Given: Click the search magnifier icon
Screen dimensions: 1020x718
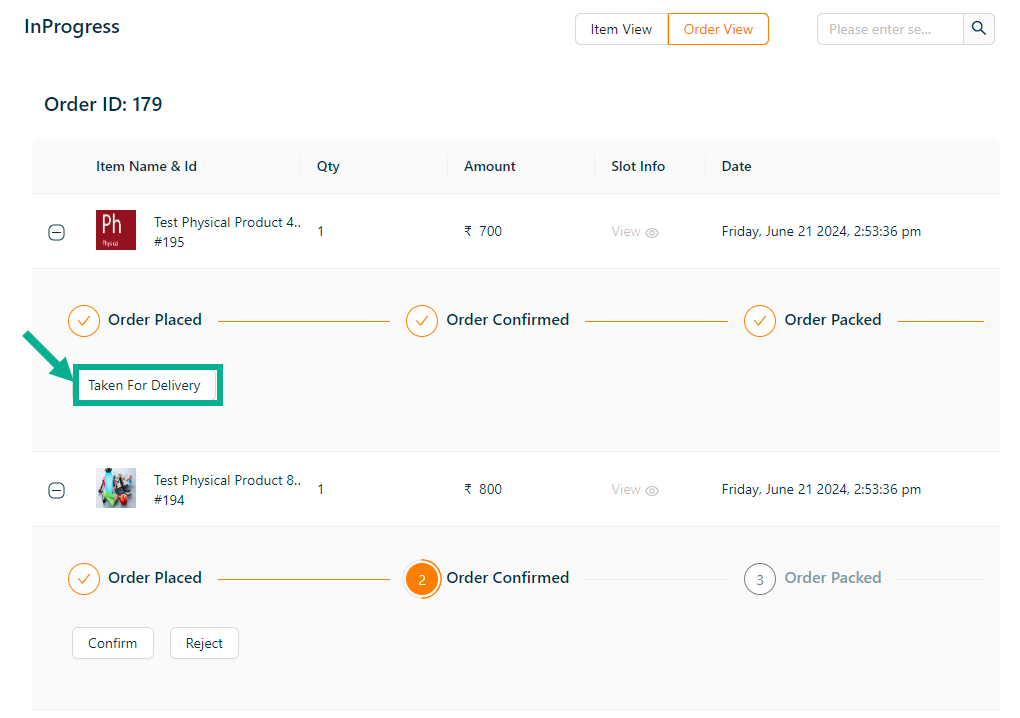Looking at the screenshot, I should (979, 29).
